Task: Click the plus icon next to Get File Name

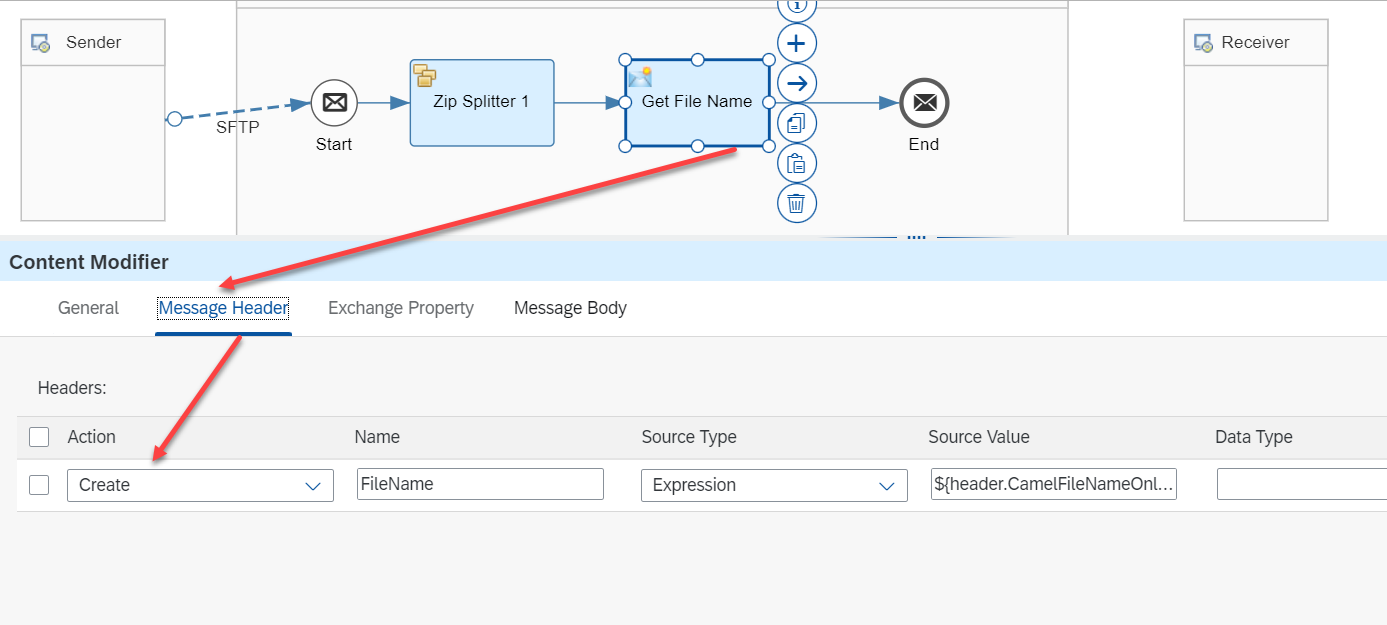Action: click(796, 43)
